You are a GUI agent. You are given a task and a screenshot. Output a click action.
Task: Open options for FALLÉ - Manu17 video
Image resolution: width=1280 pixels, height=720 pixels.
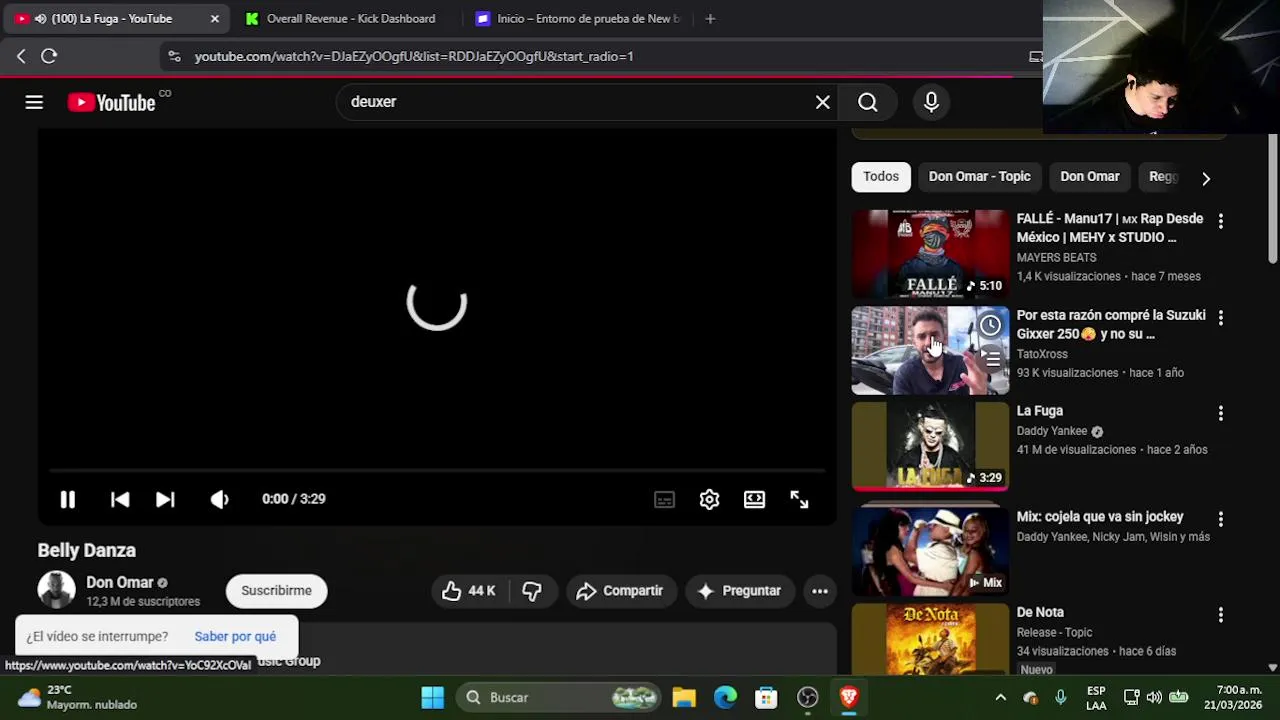(1220, 221)
